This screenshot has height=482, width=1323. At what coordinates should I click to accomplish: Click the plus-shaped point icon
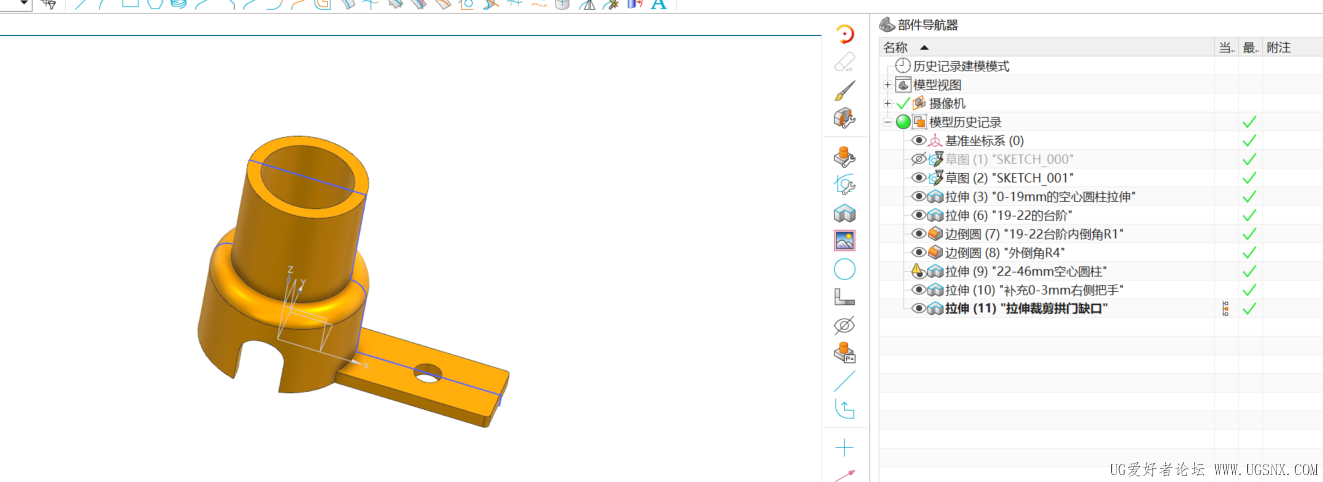(x=845, y=447)
